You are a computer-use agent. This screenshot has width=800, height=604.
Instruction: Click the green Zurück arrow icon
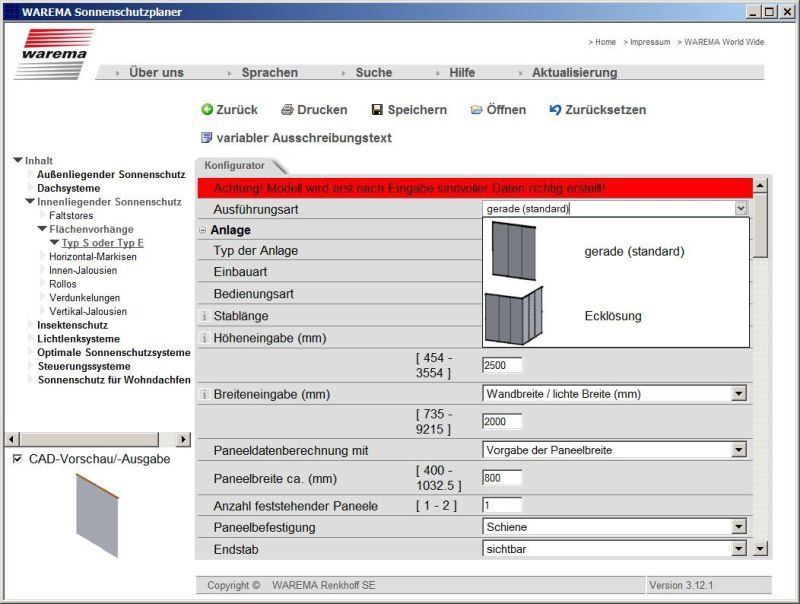tap(207, 110)
